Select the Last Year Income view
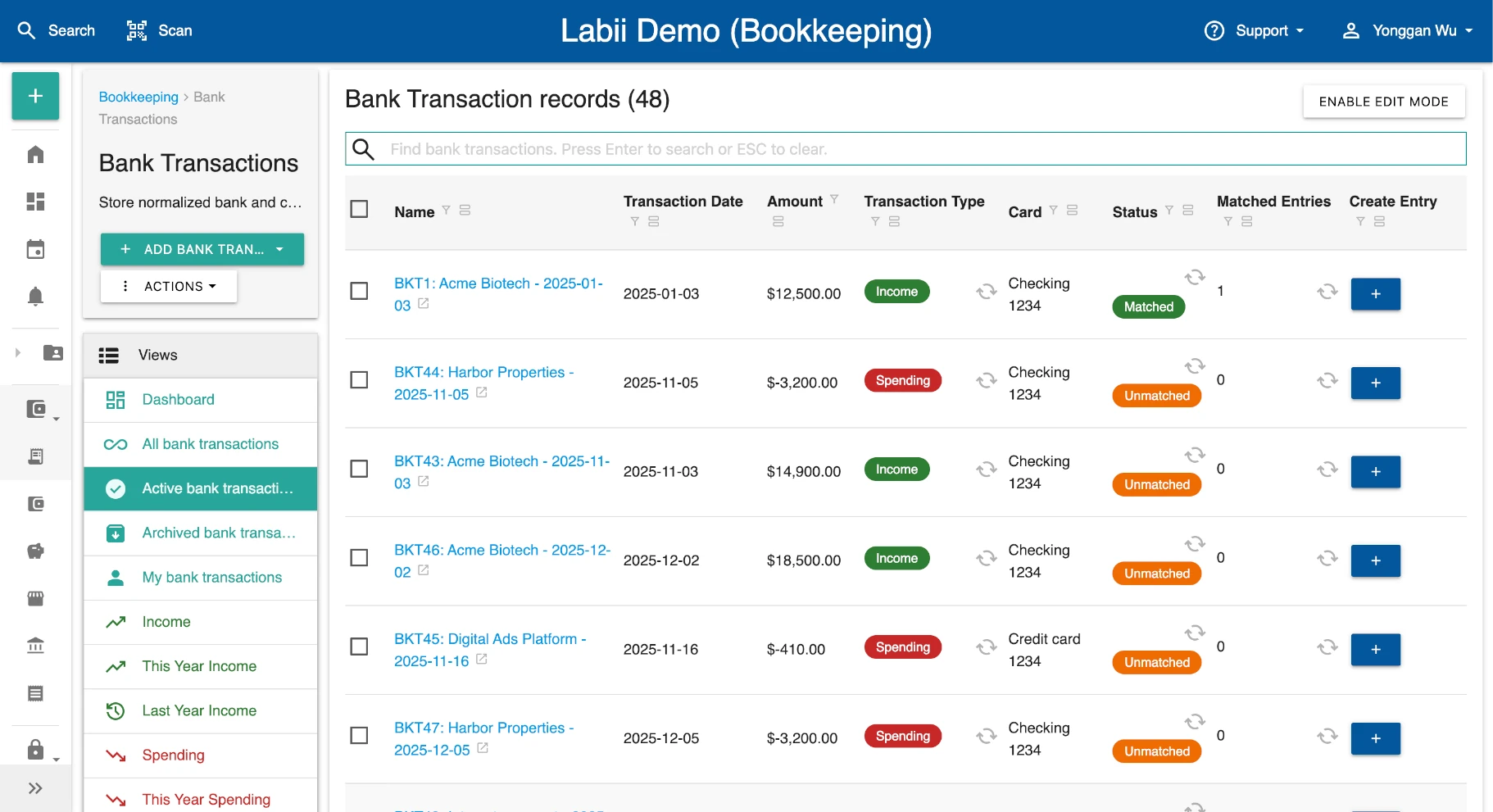Viewport: 1493px width, 812px height. (x=201, y=711)
